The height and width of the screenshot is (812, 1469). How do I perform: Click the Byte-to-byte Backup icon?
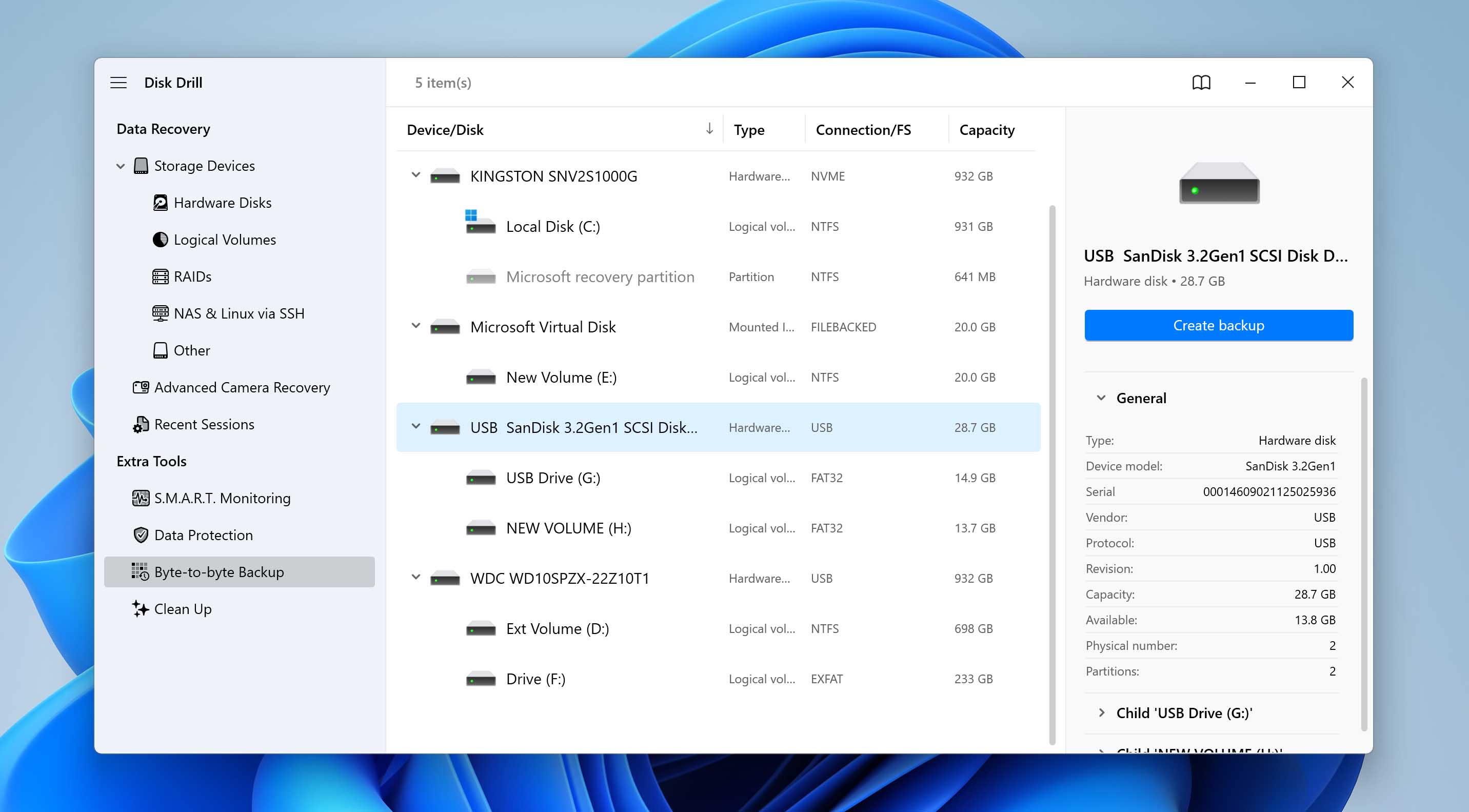(141, 571)
